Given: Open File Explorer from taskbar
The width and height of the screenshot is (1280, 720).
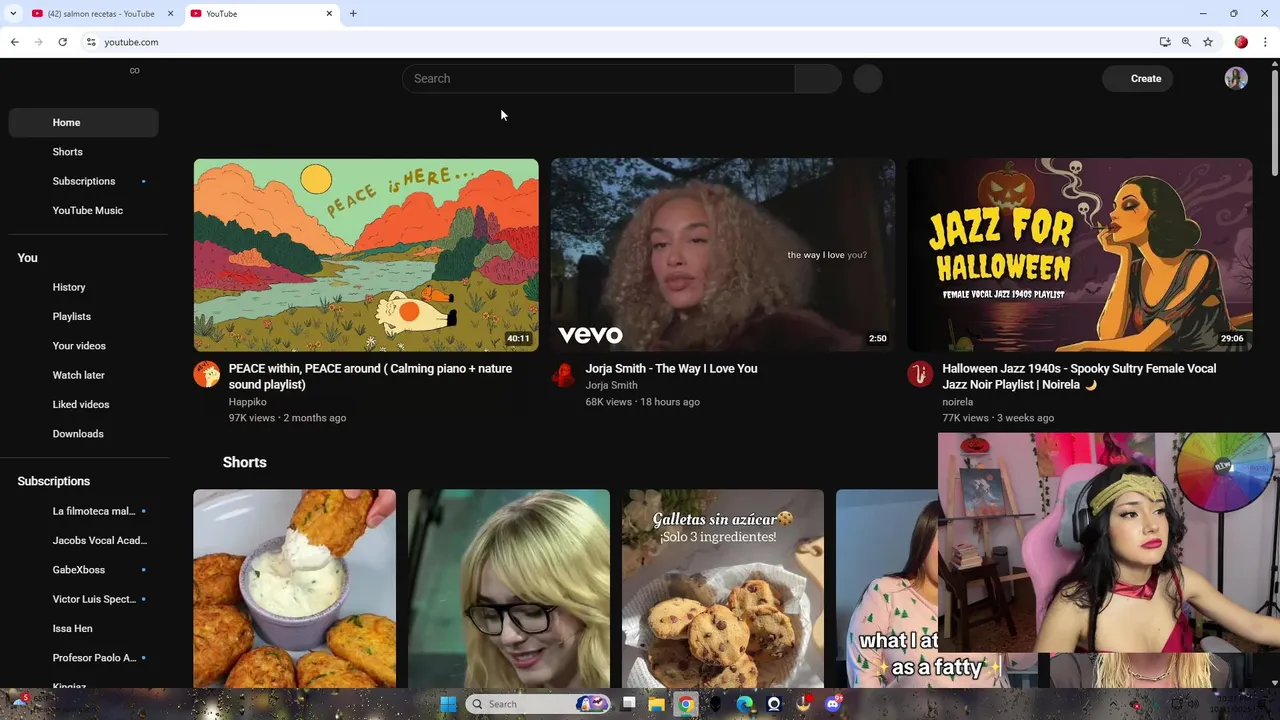Looking at the screenshot, I should tap(656, 704).
